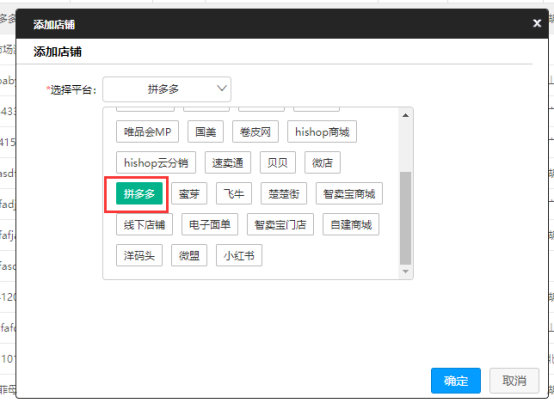
Task: Select the 智卖宝门店 platform option
Action: [280, 224]
